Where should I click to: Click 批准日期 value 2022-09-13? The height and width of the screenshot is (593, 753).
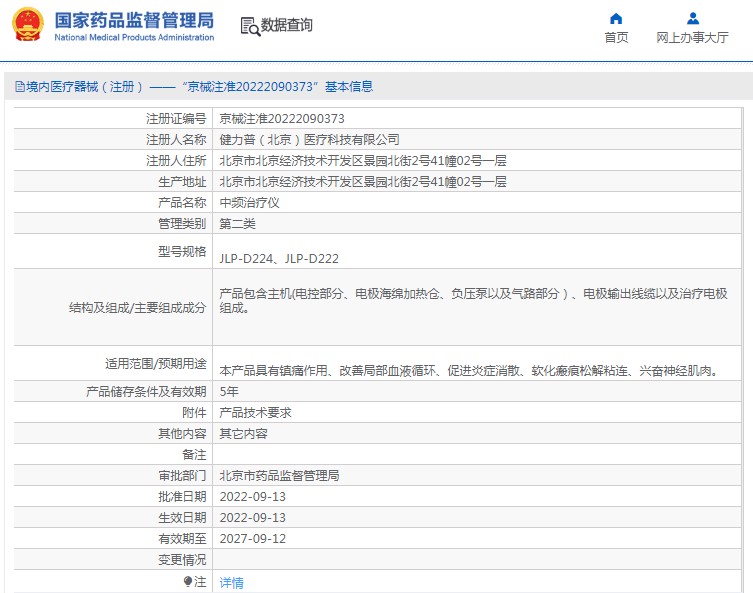pos(253,497)
